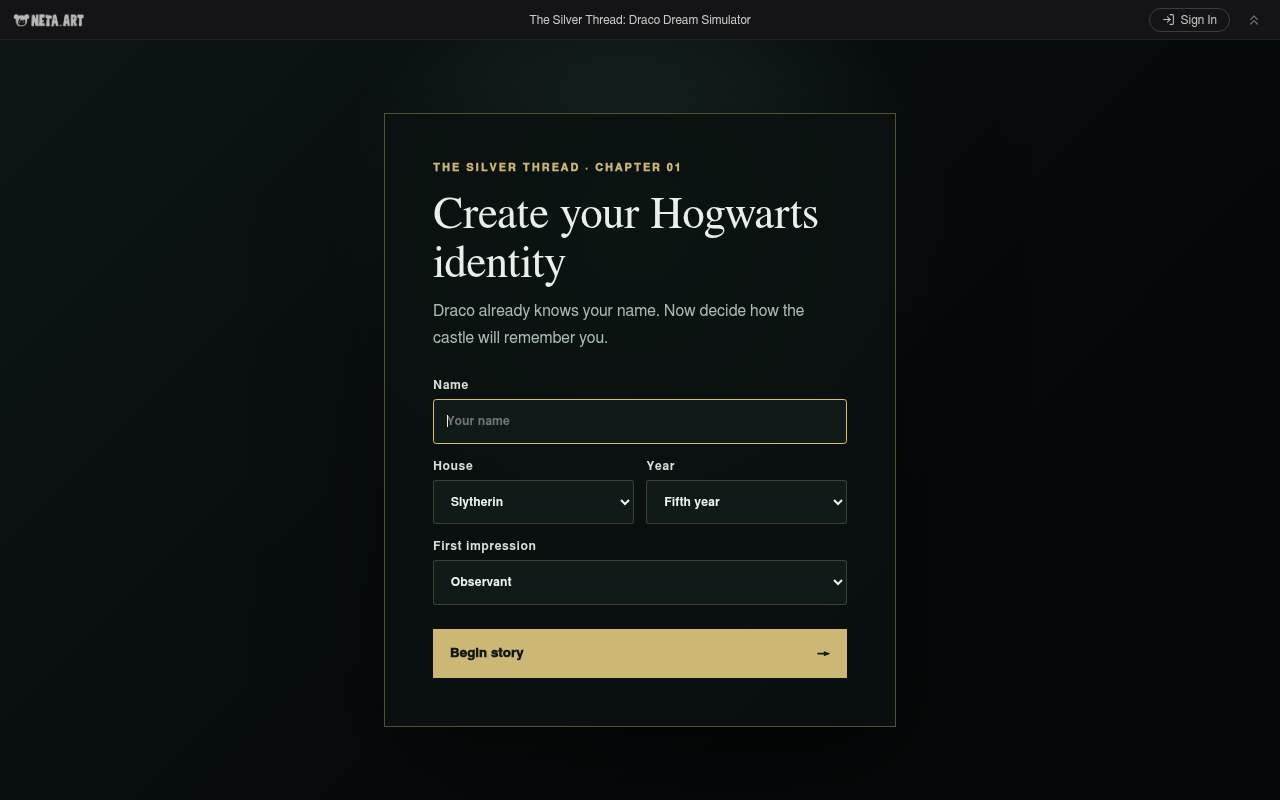Click the Begin story button
Screen dimensions: 1280x800
coord(640,653)
